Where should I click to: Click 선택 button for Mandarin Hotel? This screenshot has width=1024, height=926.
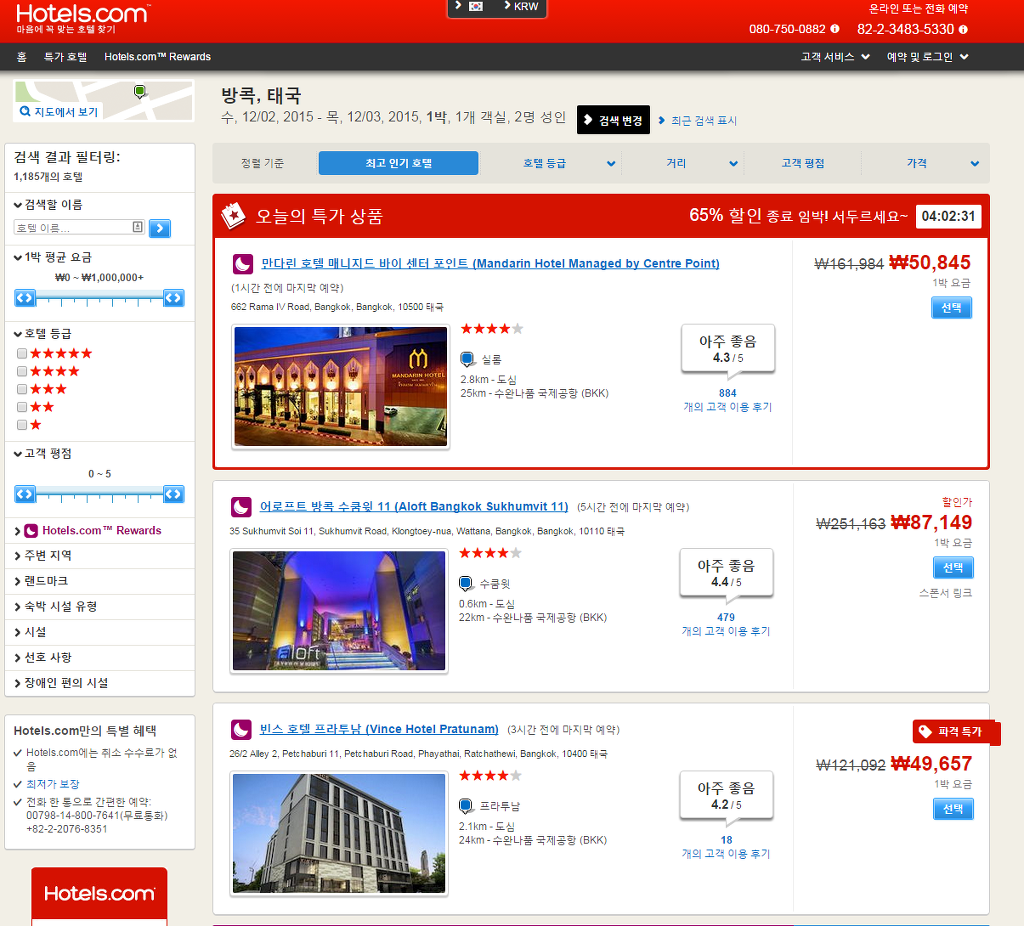pyautogui.click(x=951, y=308)
